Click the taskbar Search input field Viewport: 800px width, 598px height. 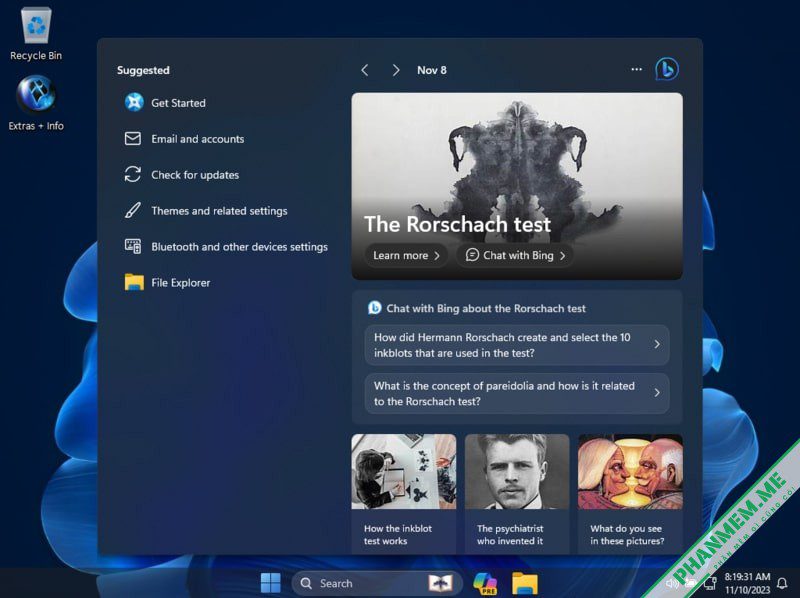[378, 583]
